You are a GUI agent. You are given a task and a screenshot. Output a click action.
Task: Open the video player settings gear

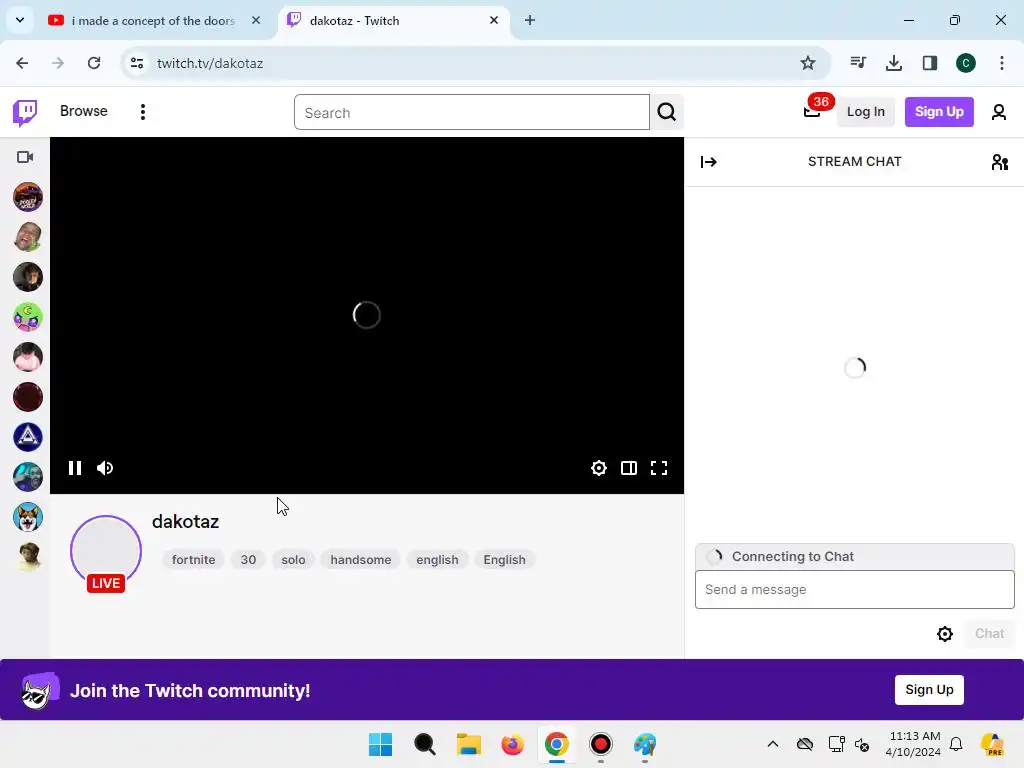598,468
